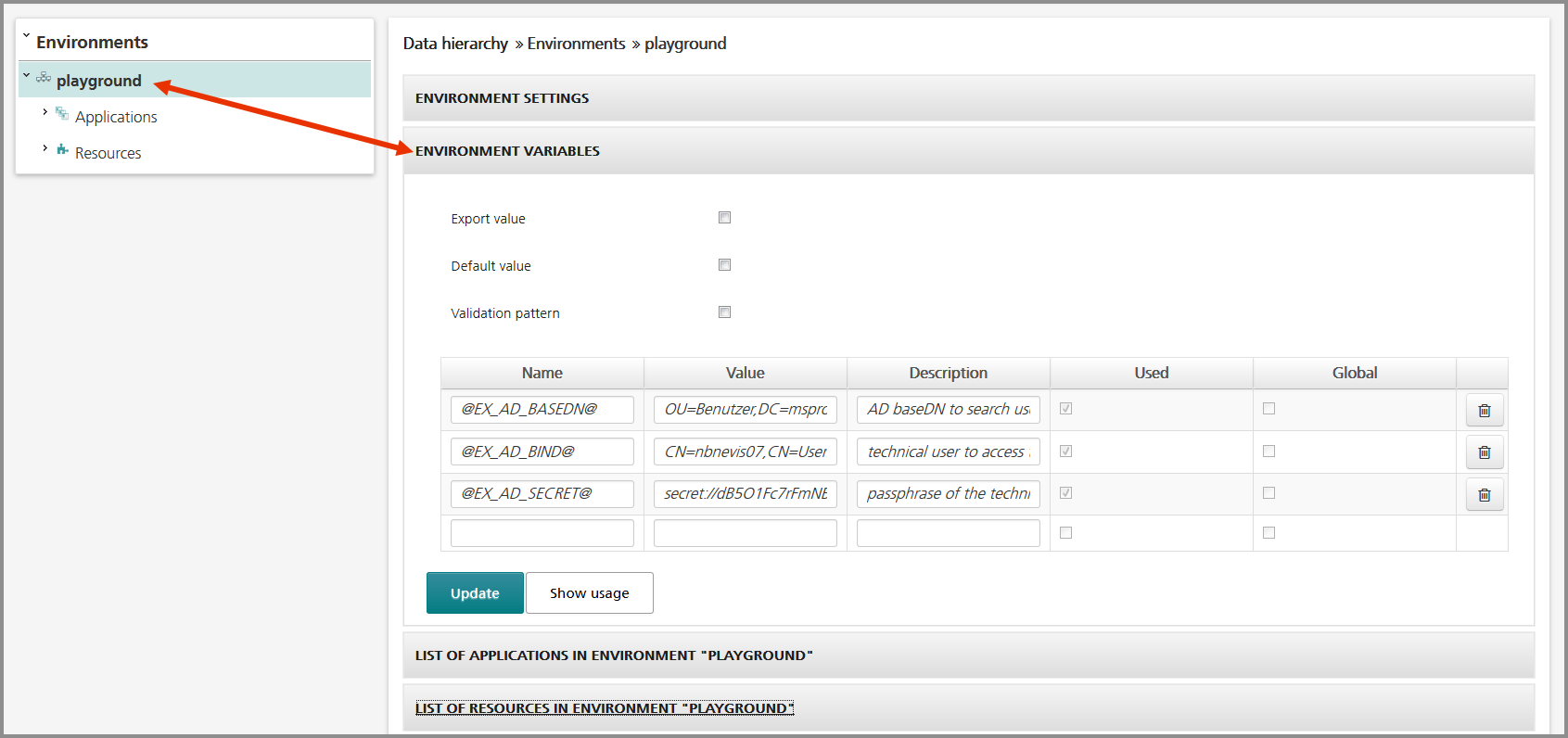Edit the technical user description field

coord(949,452)
